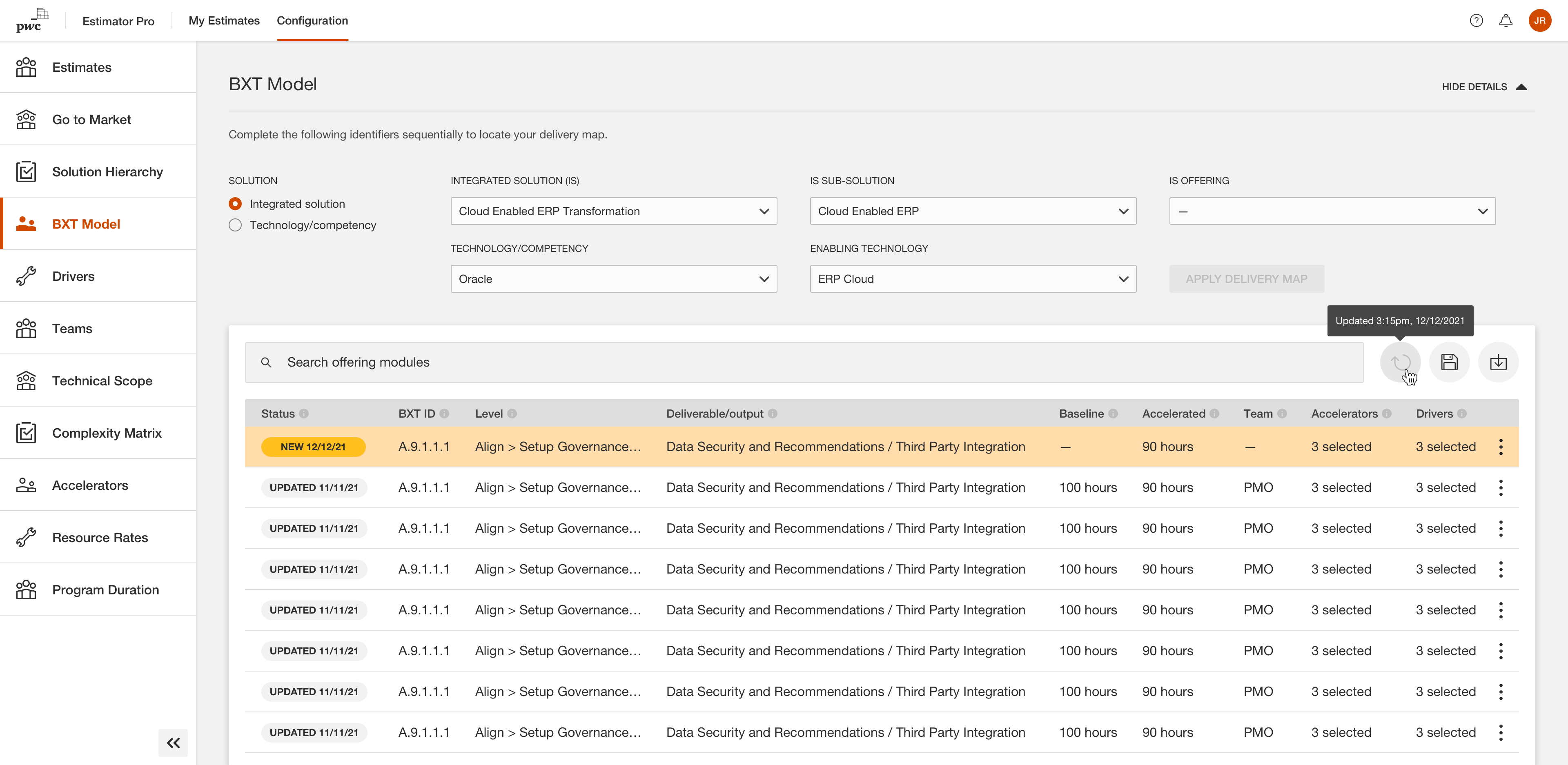Select BXT Model sidebar item
The width and height of the screenshot is (1568, 765).
[98, 224]
